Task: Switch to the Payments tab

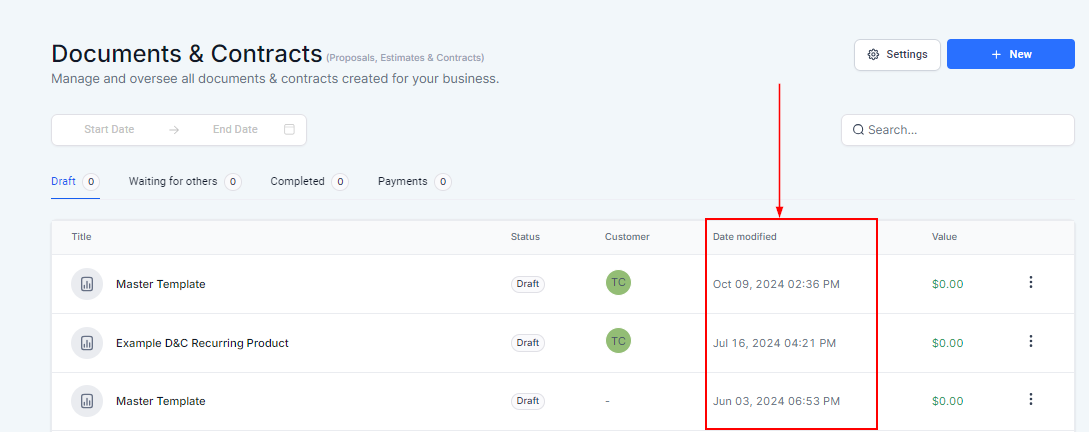Action: point(415,182)
